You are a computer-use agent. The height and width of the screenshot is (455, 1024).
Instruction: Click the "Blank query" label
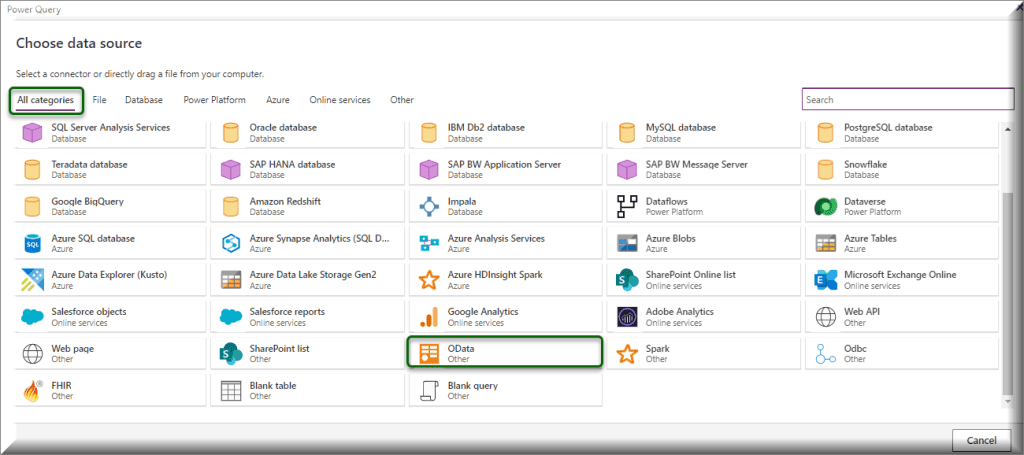473,386
